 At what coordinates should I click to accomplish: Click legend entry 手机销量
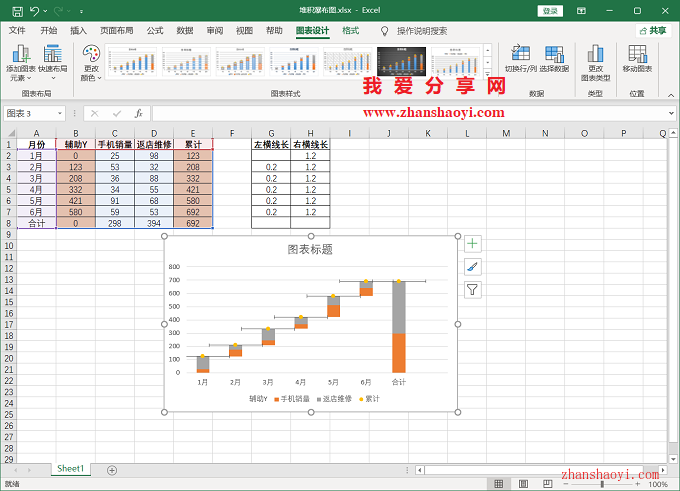tap(292, 399)
